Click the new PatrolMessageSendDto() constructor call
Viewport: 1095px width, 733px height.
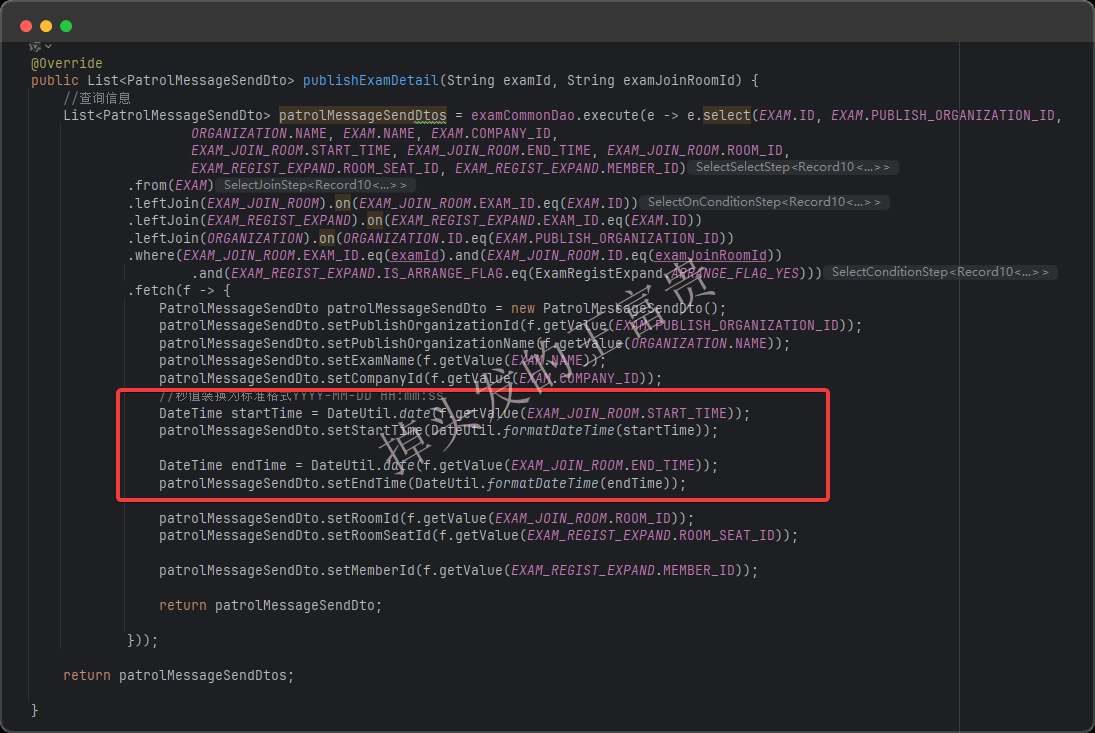pyautogui.click(x=618, y=308)
